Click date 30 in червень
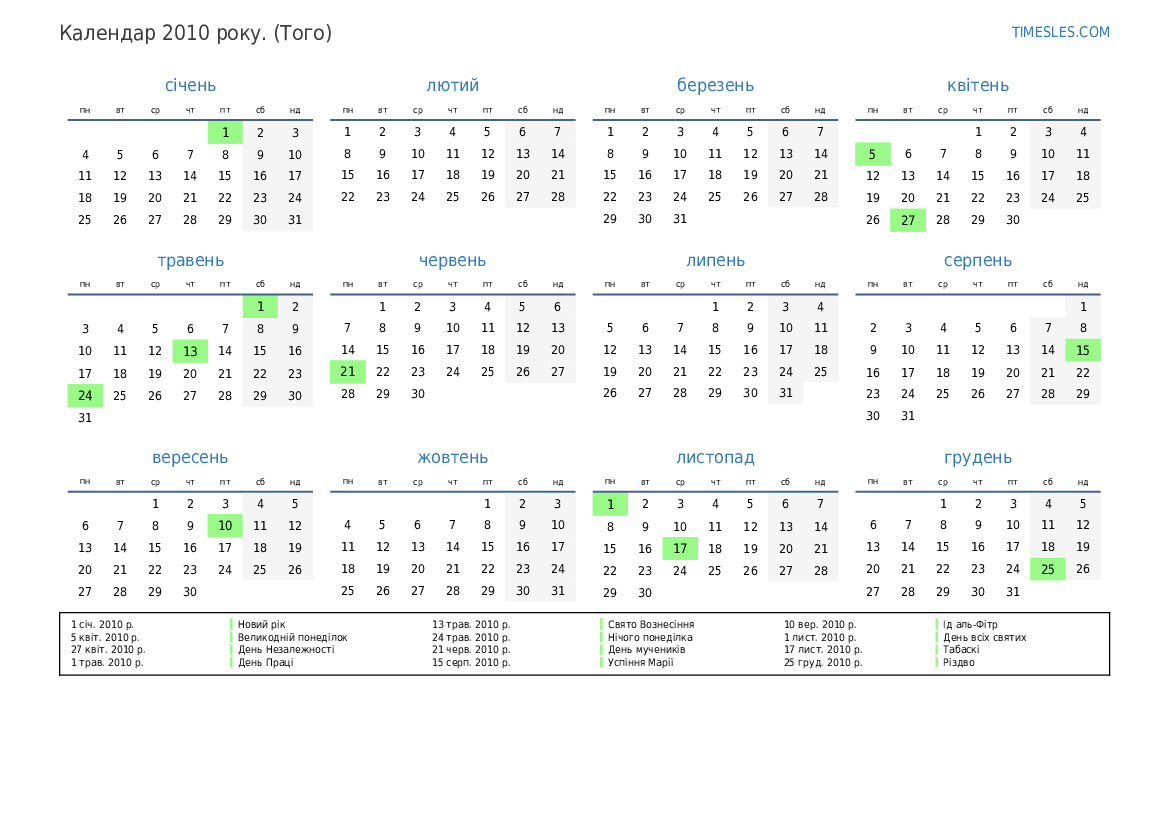Image resolution: width=1169 pixels, height=827 pixels. 418,394
